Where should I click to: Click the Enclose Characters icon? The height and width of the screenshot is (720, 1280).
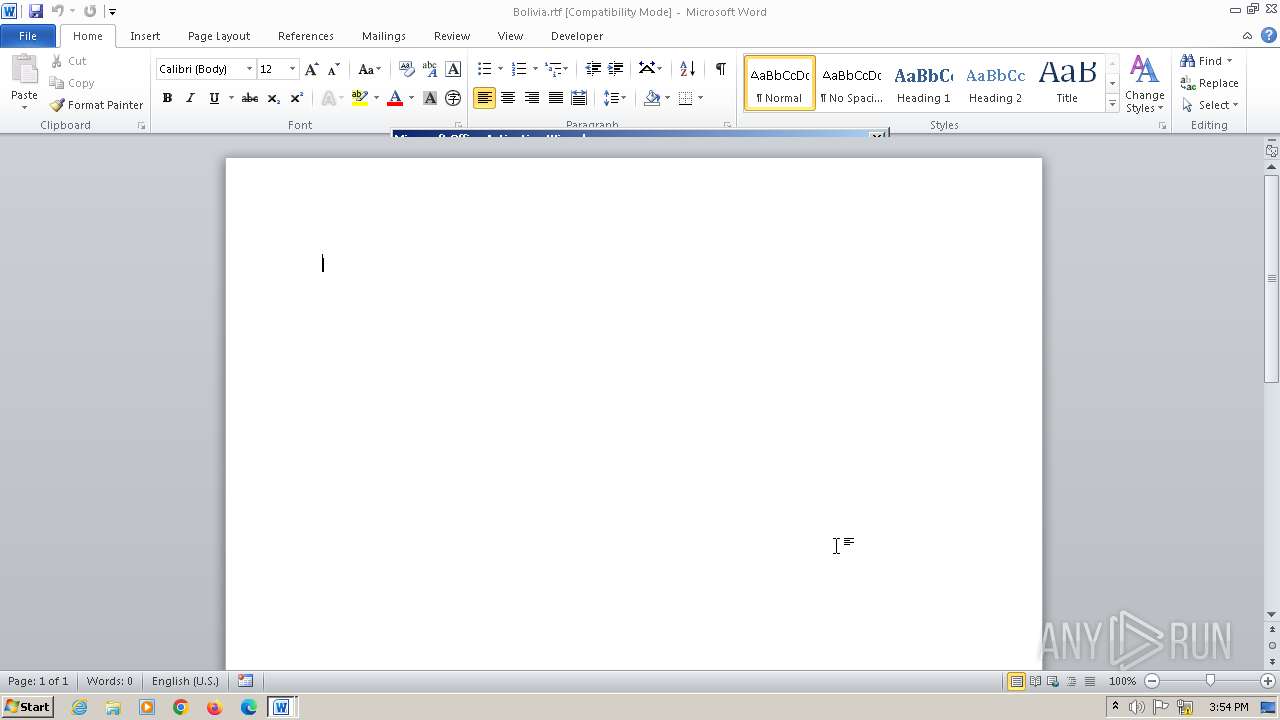(453, 98)
